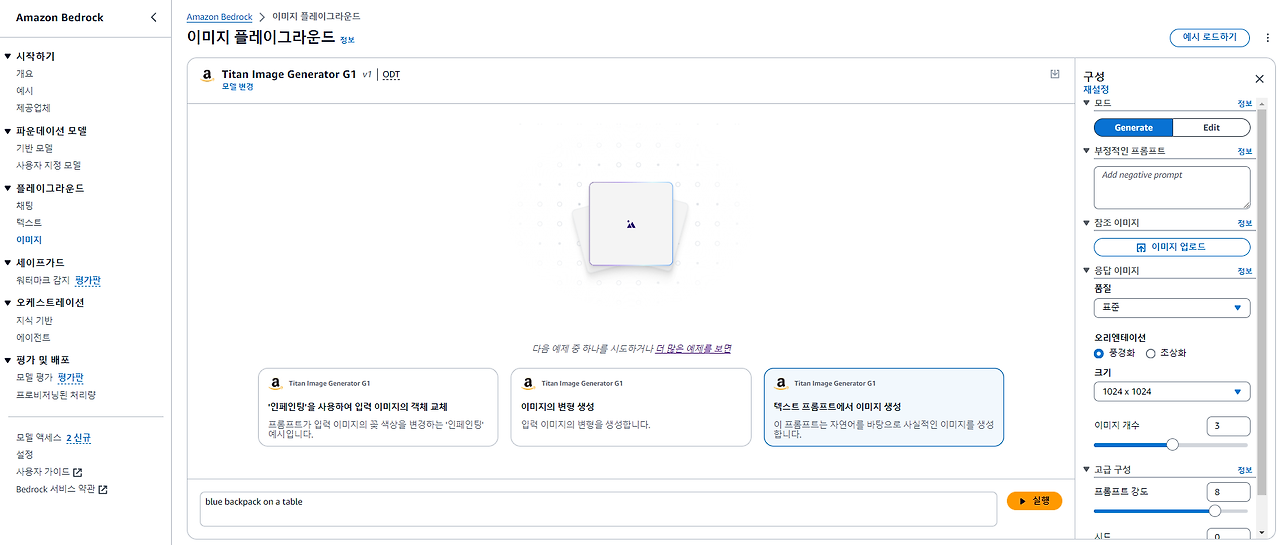Select 풍경화 orientation radio button

(x=1099, y=353)
